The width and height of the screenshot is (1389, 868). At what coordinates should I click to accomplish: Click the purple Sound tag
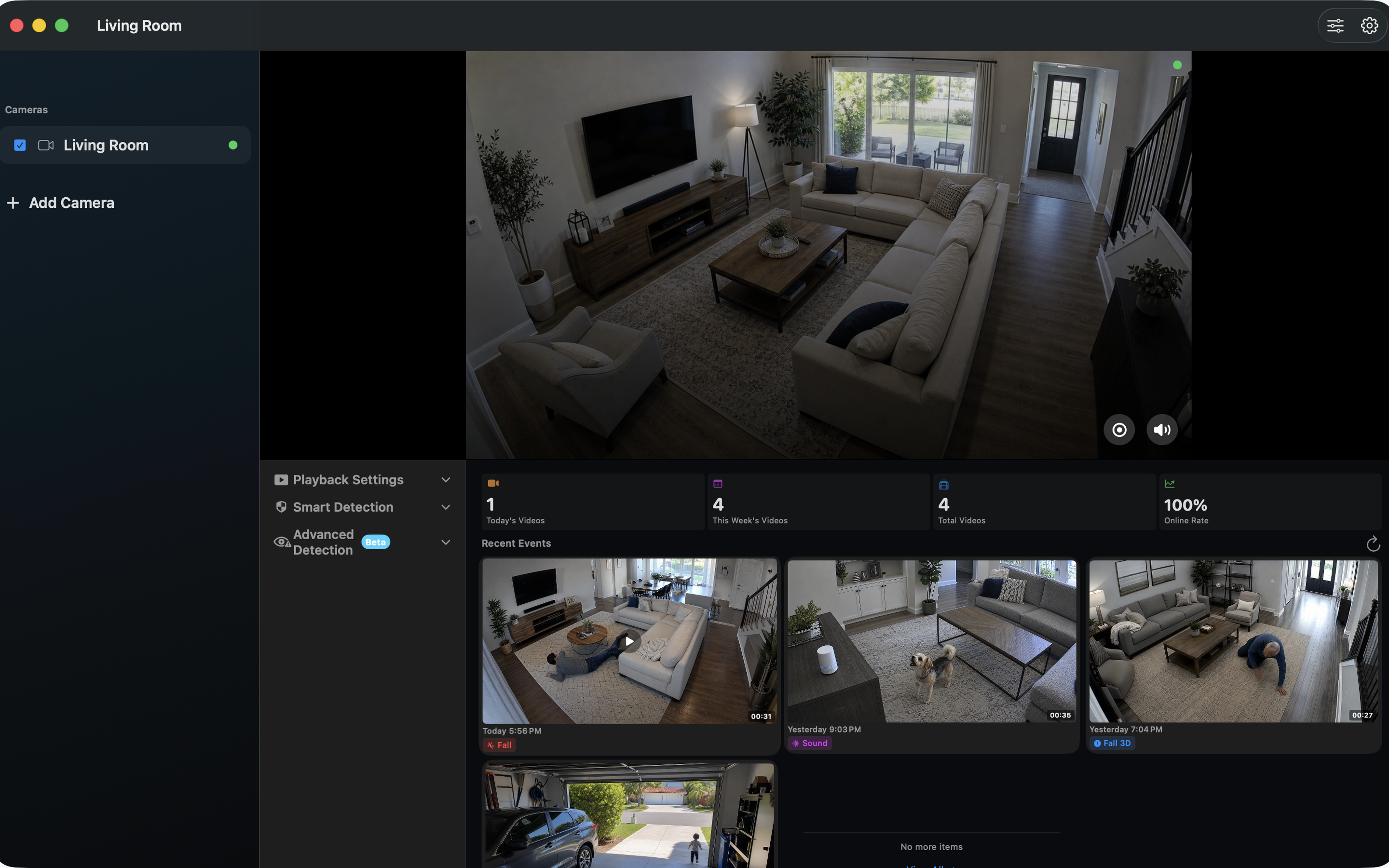point(810,744)
